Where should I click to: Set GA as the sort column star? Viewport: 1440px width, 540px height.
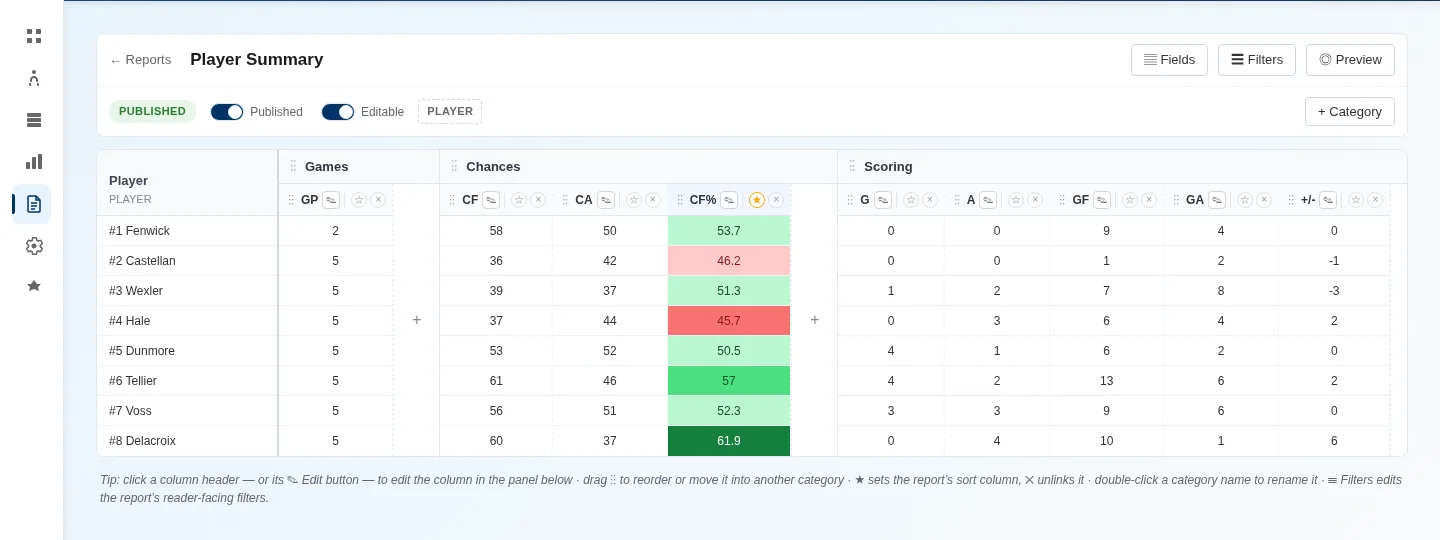click(x=1245, y=200)
